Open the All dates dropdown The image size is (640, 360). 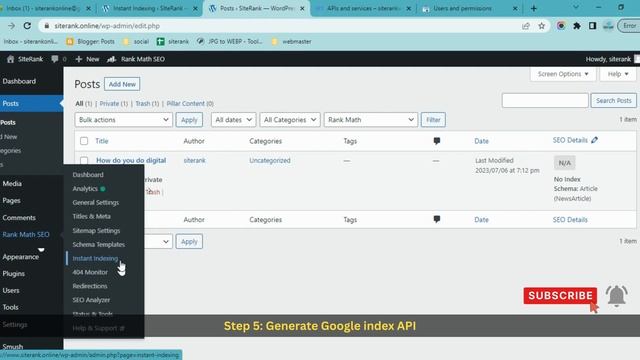click(233, 120)
